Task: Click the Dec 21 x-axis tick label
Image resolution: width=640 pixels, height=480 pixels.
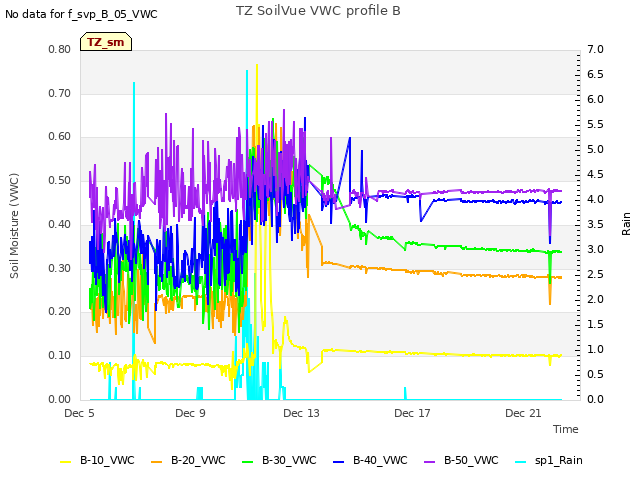Action: [523, 413]
